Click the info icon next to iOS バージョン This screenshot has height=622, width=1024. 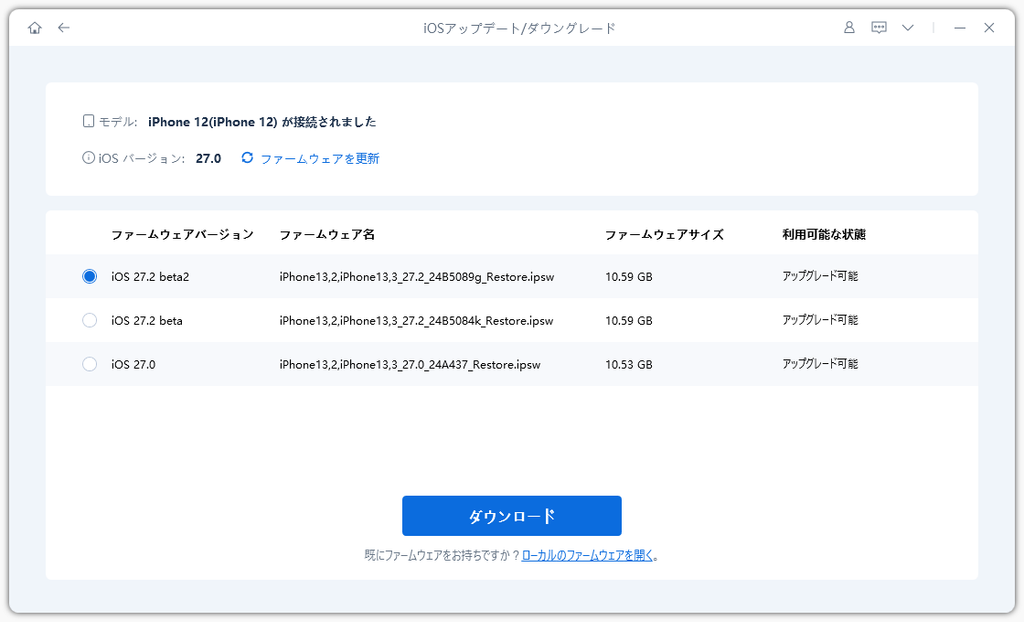pos(88,157)
